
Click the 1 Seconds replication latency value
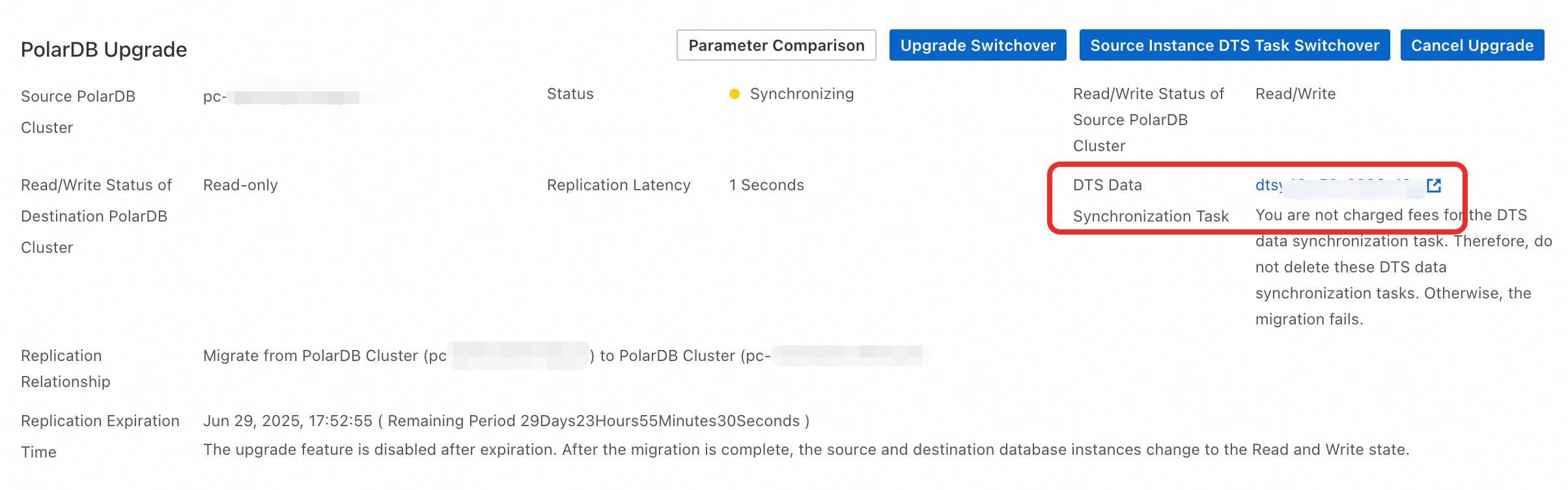[766, 185]
